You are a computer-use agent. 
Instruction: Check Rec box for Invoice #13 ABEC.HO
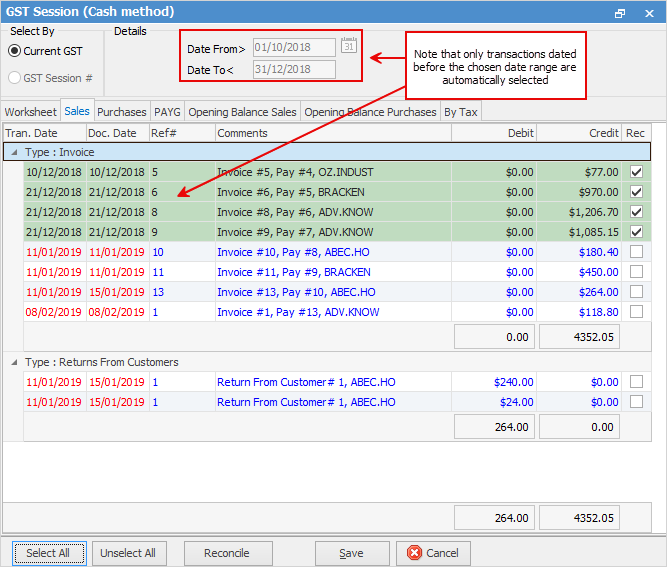click(636, 292)
